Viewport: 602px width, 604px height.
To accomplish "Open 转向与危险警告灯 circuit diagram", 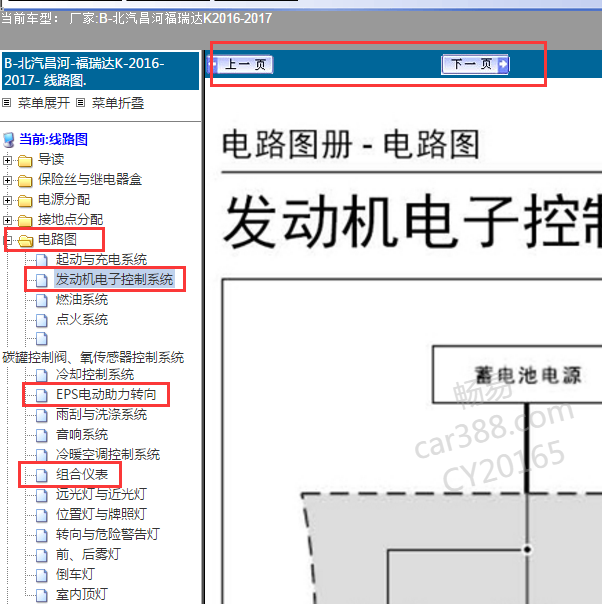I will 108,535.
